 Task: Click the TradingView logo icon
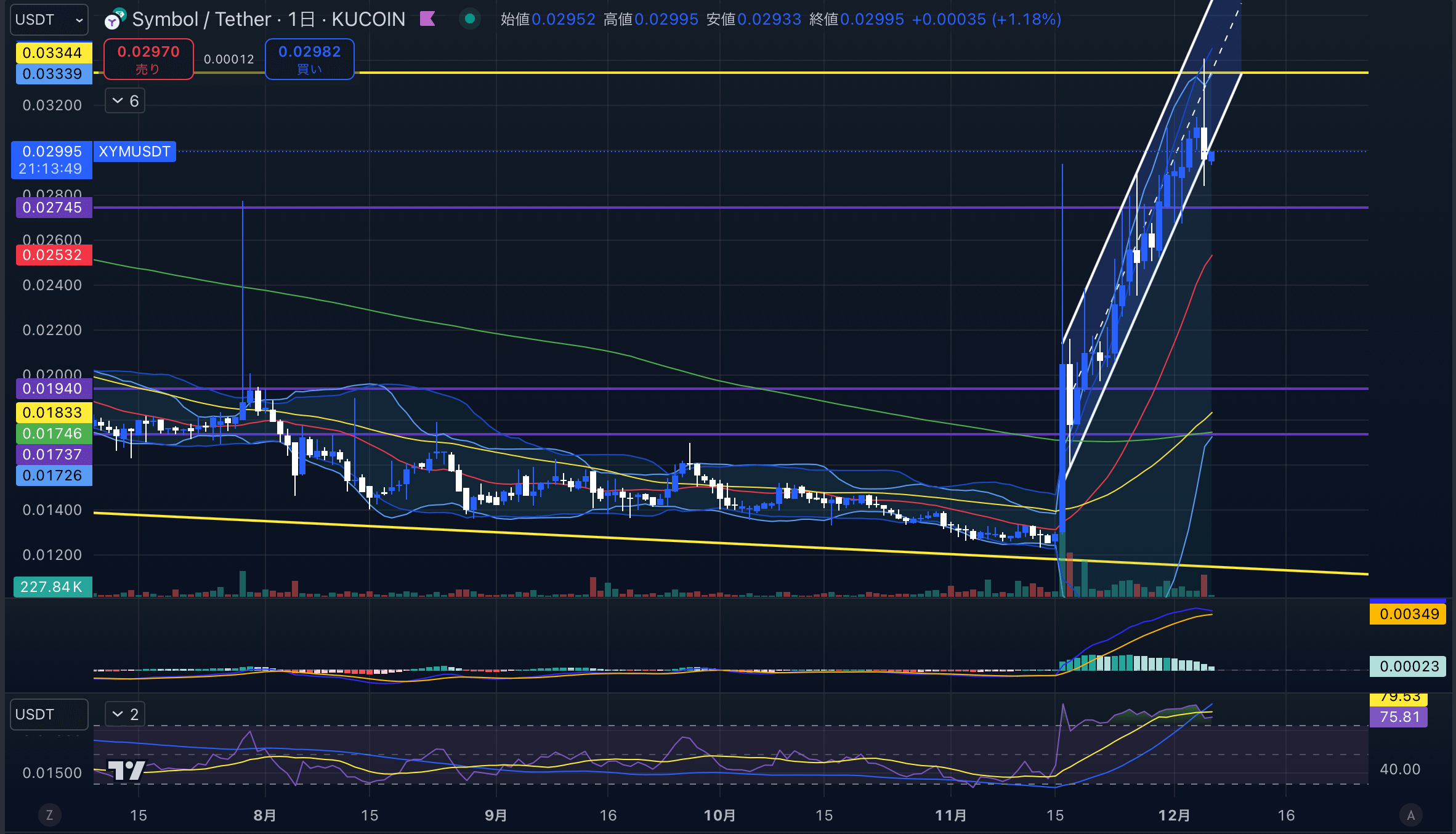pos(126,770)
